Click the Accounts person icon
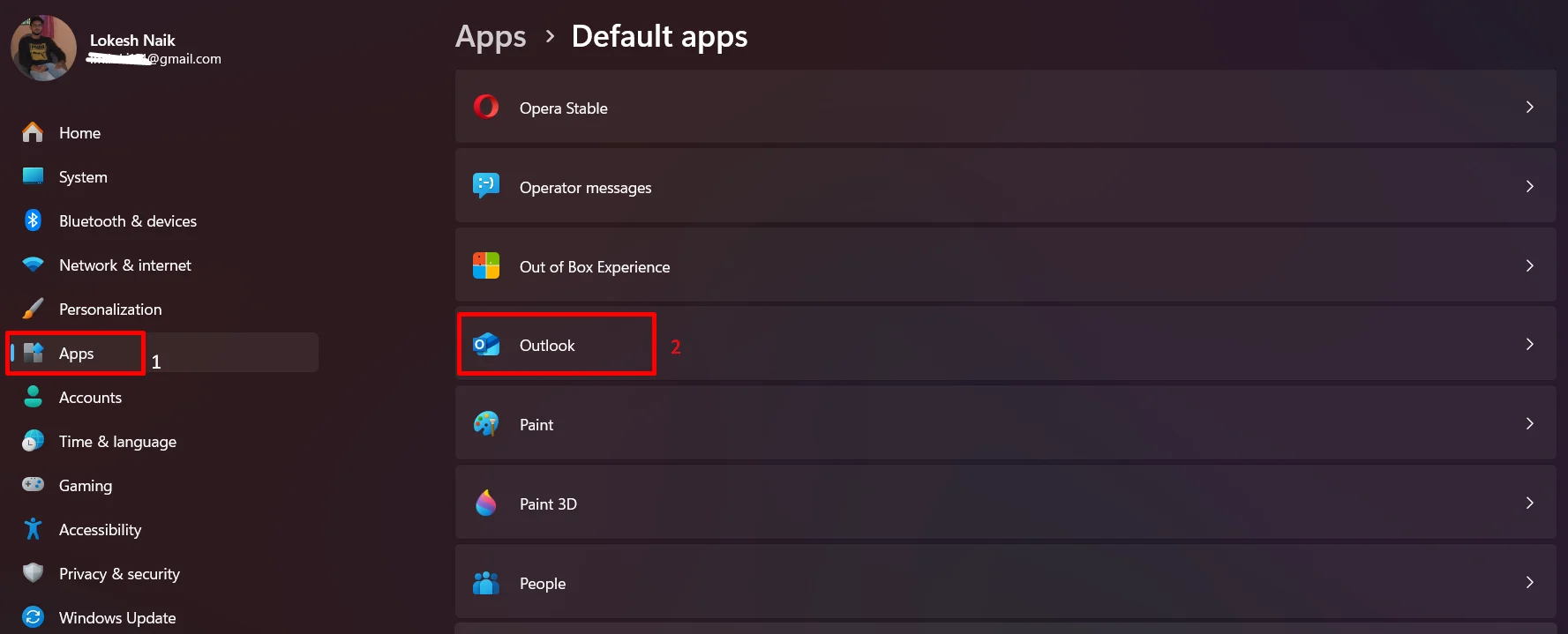The height and width of the screenshot is (634, 1568). pos(33,397)
